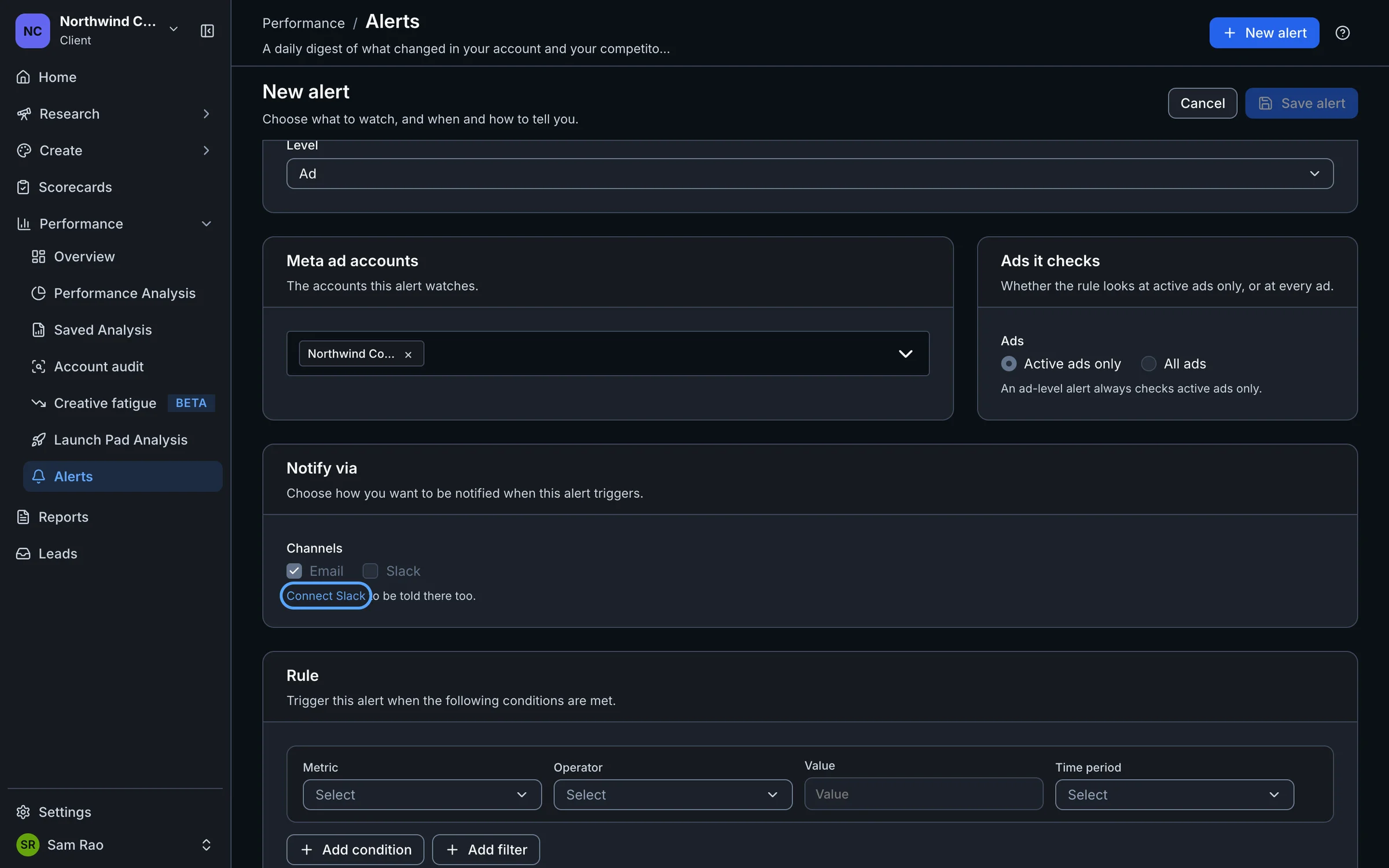Toggle the Email channel checkbox
The height and width of the screenshot is (868, 1389).
(x=294, y=571)
